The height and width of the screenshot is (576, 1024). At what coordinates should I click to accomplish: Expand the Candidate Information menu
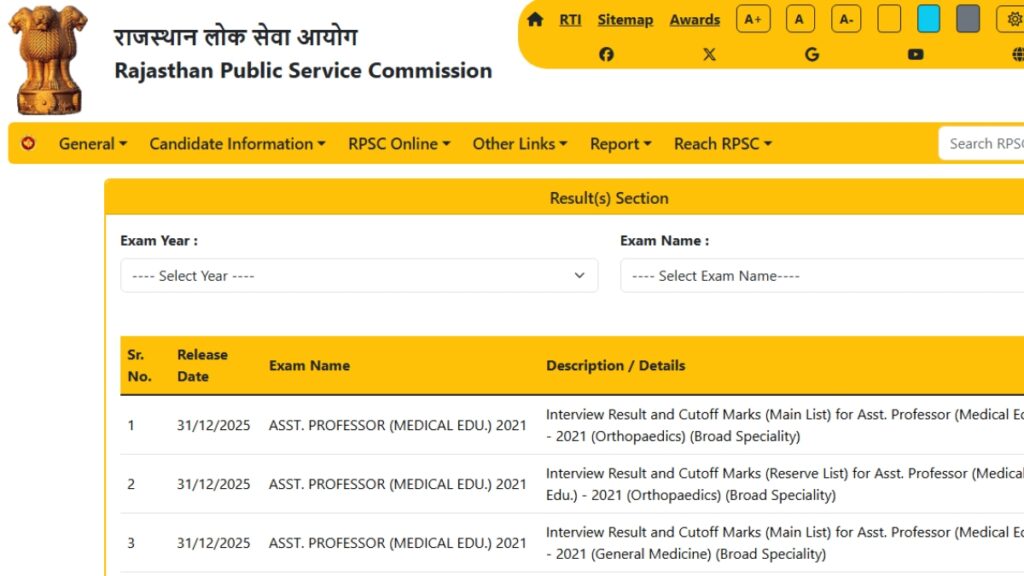[237, 143]
